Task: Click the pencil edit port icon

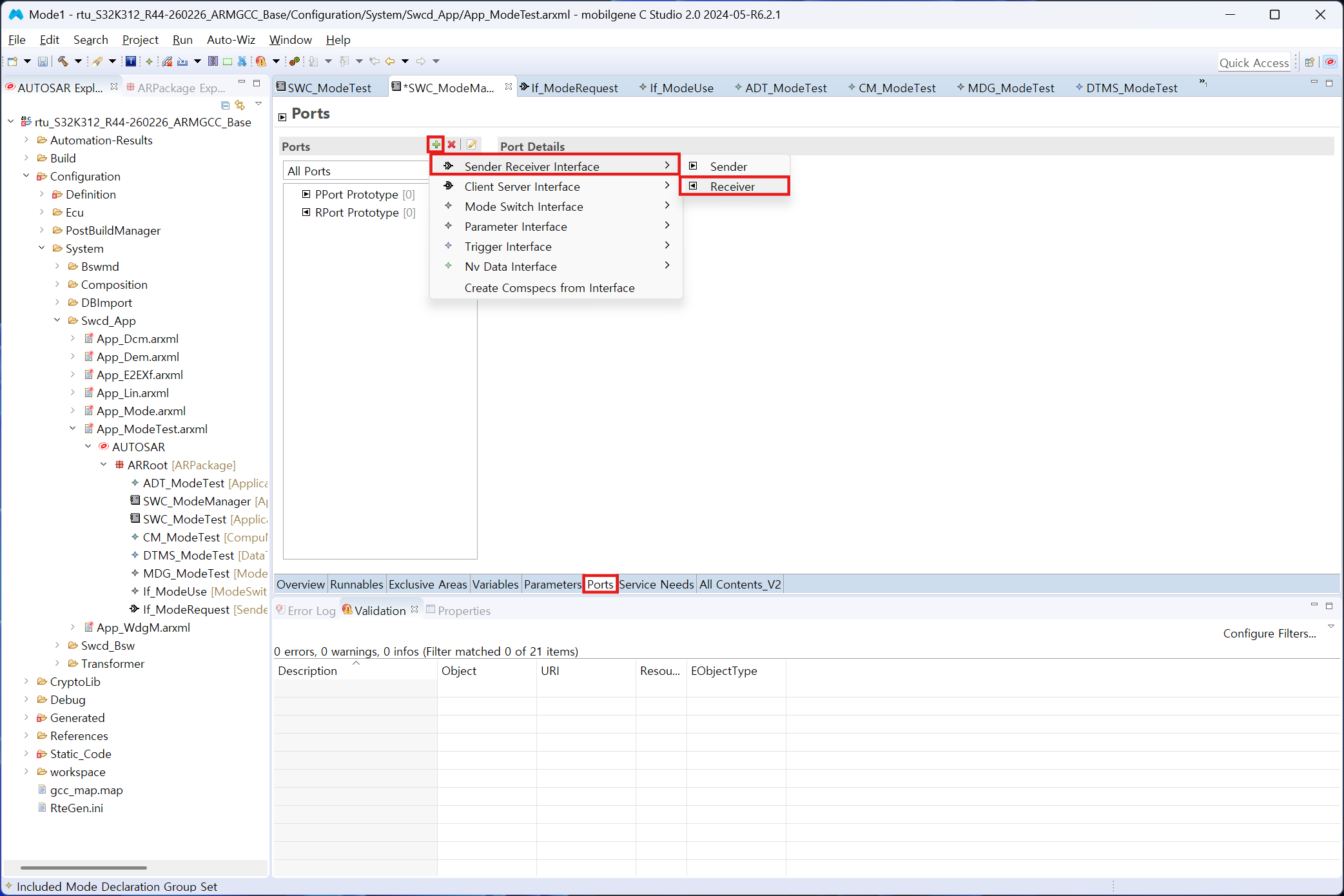Action: [x=472, y=144]
